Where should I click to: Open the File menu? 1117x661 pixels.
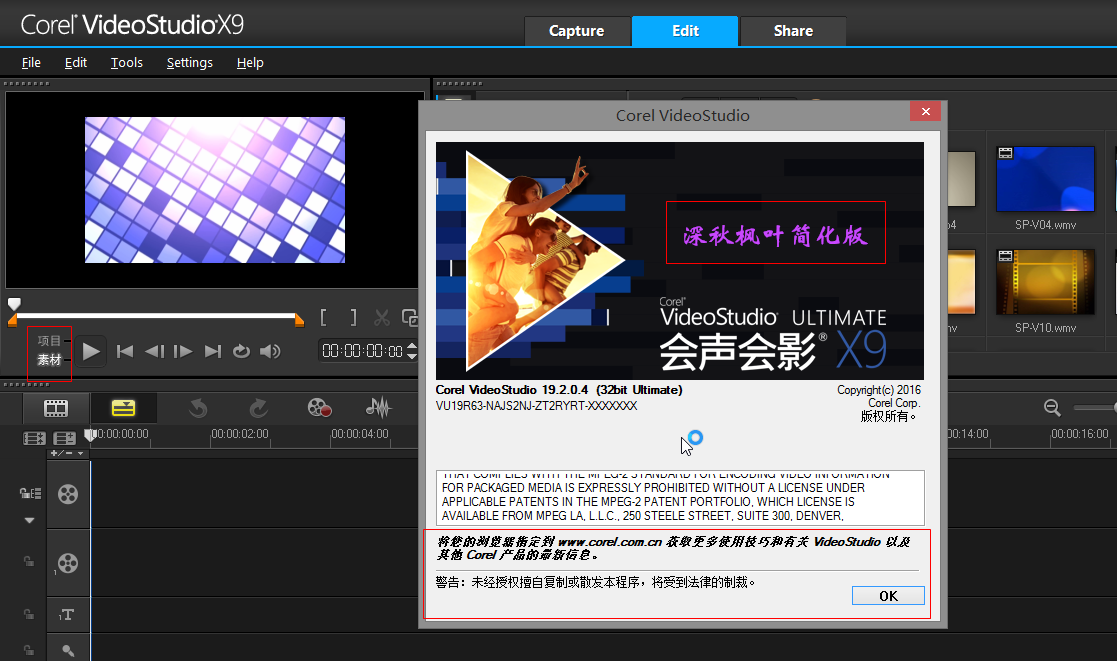click(31, 63)
